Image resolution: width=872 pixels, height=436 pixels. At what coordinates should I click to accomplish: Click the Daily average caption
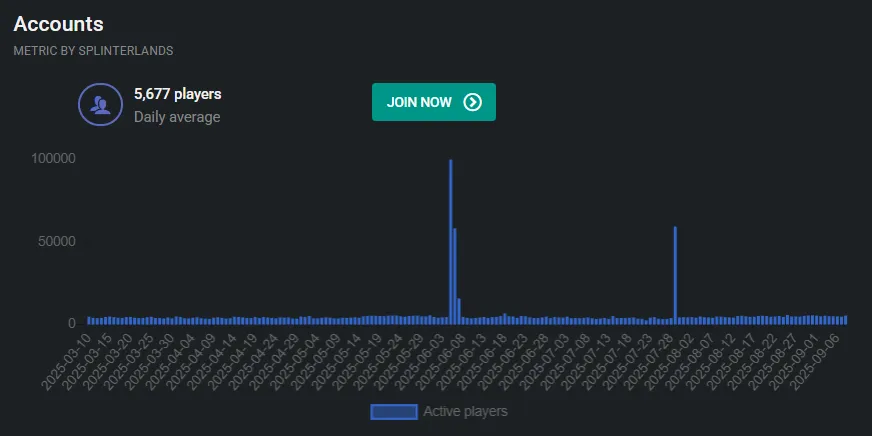177,117
